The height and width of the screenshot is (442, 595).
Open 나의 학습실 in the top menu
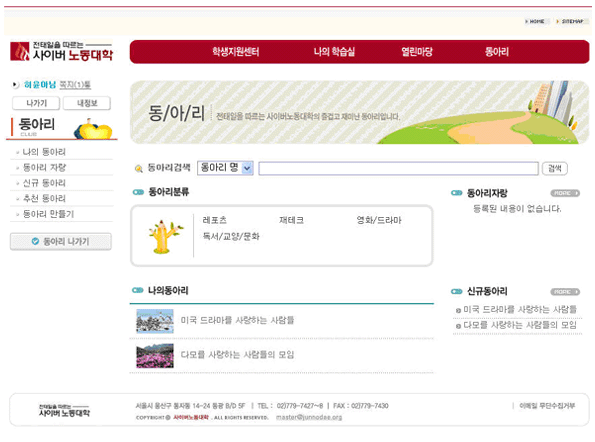pos(334,52)
